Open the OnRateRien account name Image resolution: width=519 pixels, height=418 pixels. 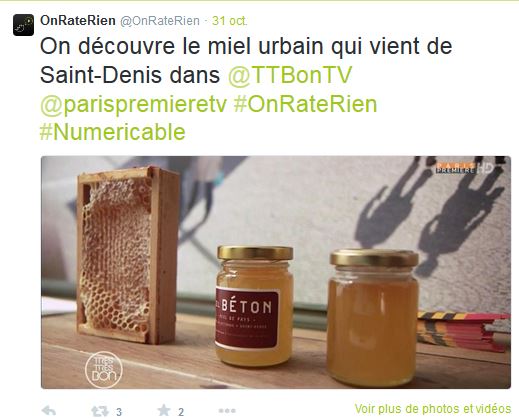point(78,21)
